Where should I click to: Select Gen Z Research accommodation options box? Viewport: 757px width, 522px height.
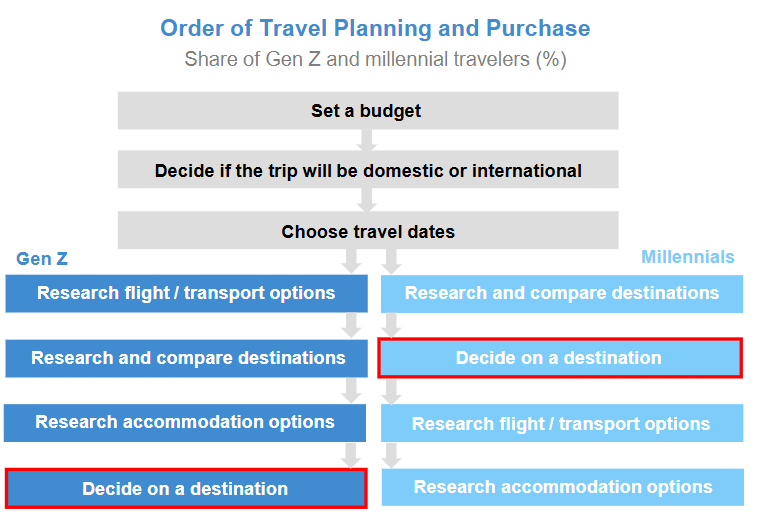click(x=186, y=422)
